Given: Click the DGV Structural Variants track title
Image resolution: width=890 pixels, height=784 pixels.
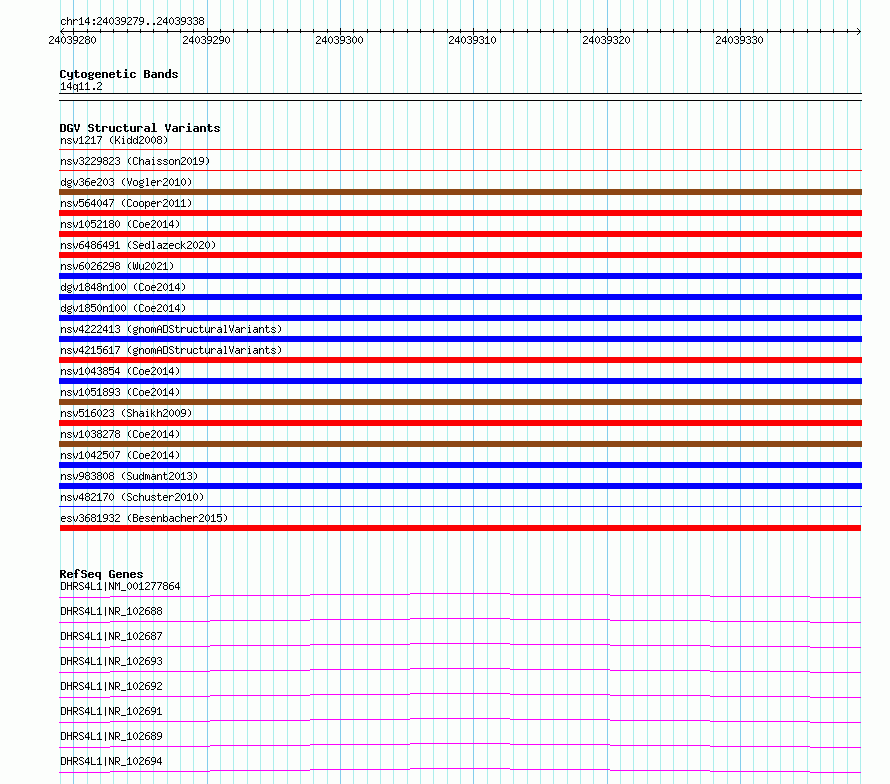Looking at the screenshot, I should click(x=140, y=128).
